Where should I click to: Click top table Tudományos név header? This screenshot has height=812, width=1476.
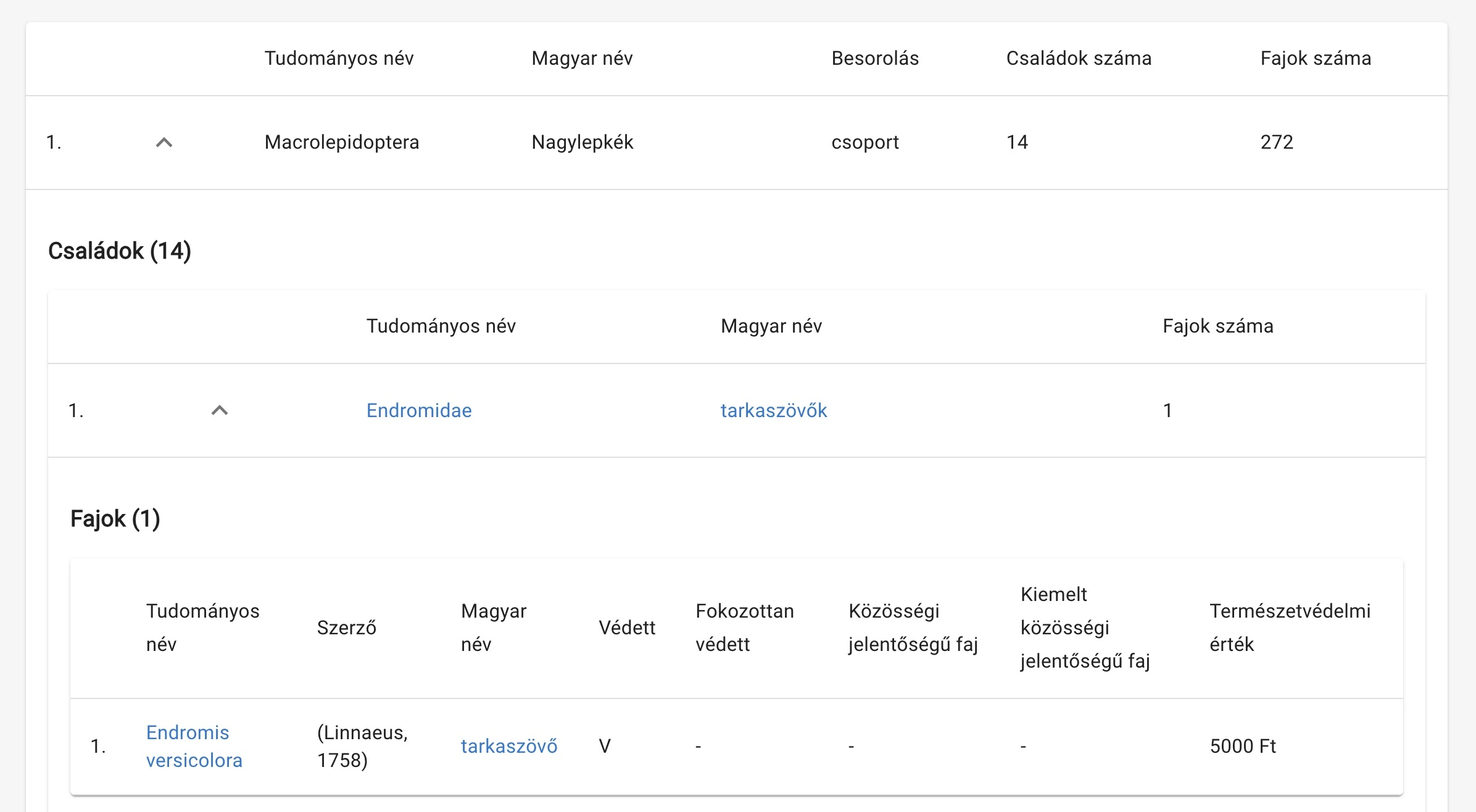(x=339, y=58)
